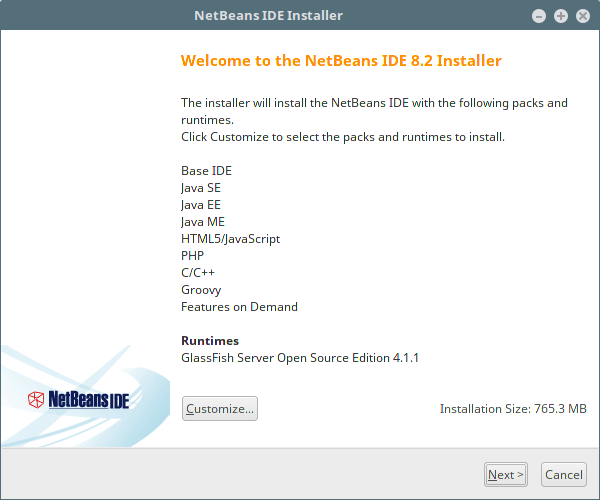Click GlassFish Server Open Source Edition 4.1.1
600x500 pixels.
coord(300,358)
